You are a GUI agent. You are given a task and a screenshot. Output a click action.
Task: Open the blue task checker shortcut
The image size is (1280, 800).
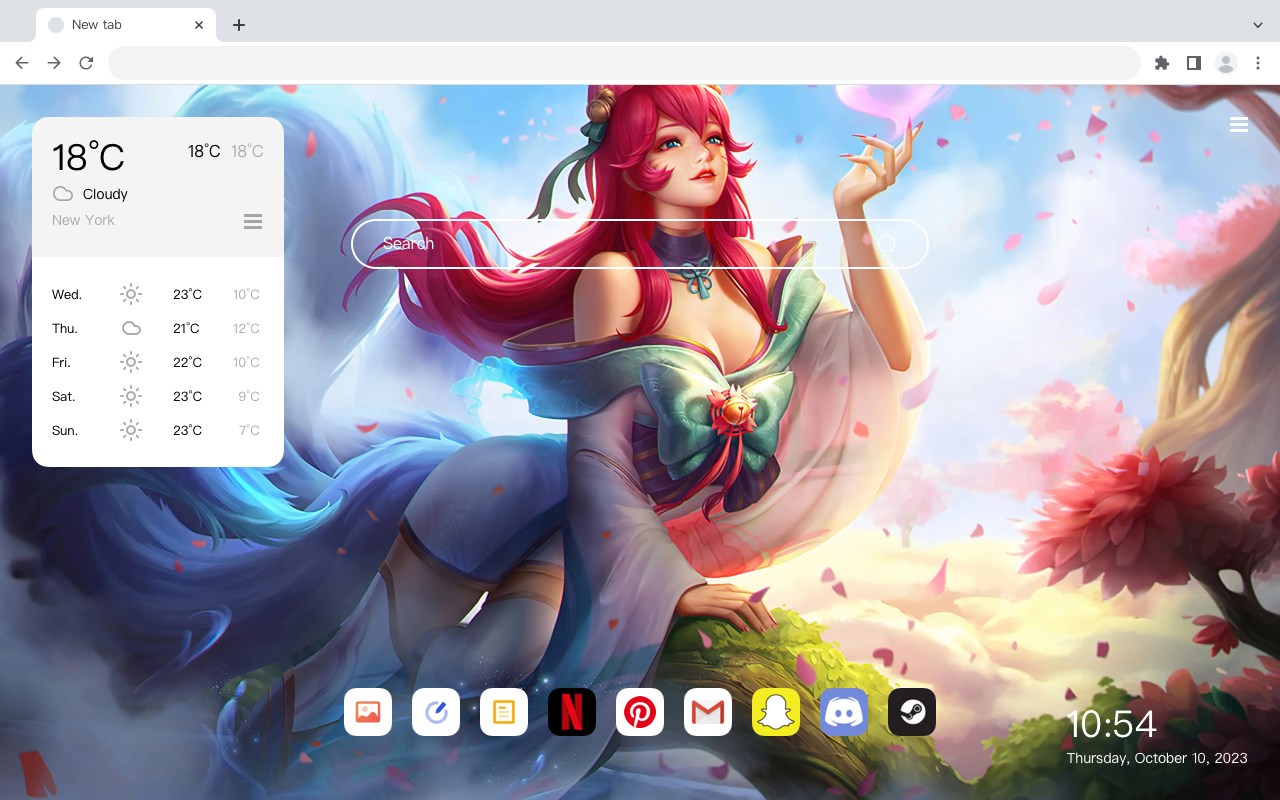coord(436,712)
